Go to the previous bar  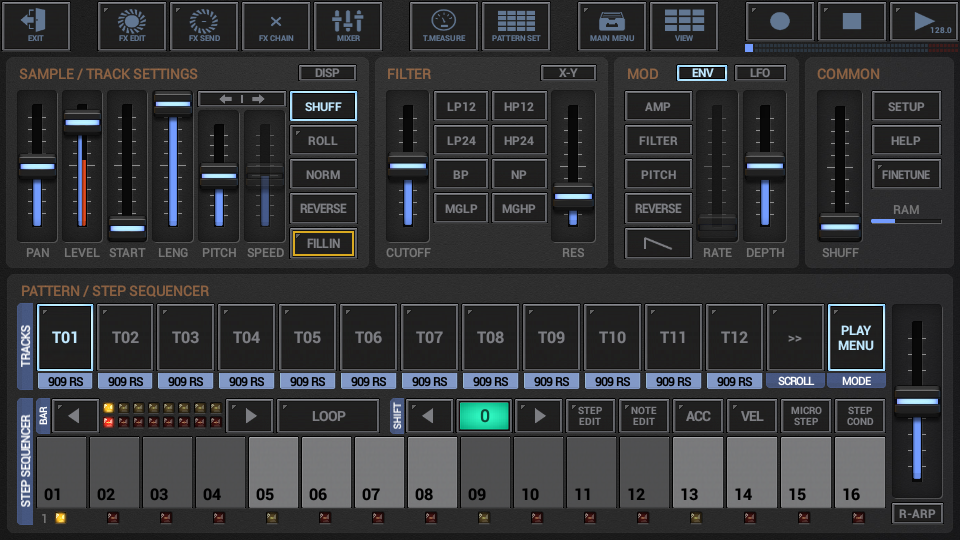75,416
